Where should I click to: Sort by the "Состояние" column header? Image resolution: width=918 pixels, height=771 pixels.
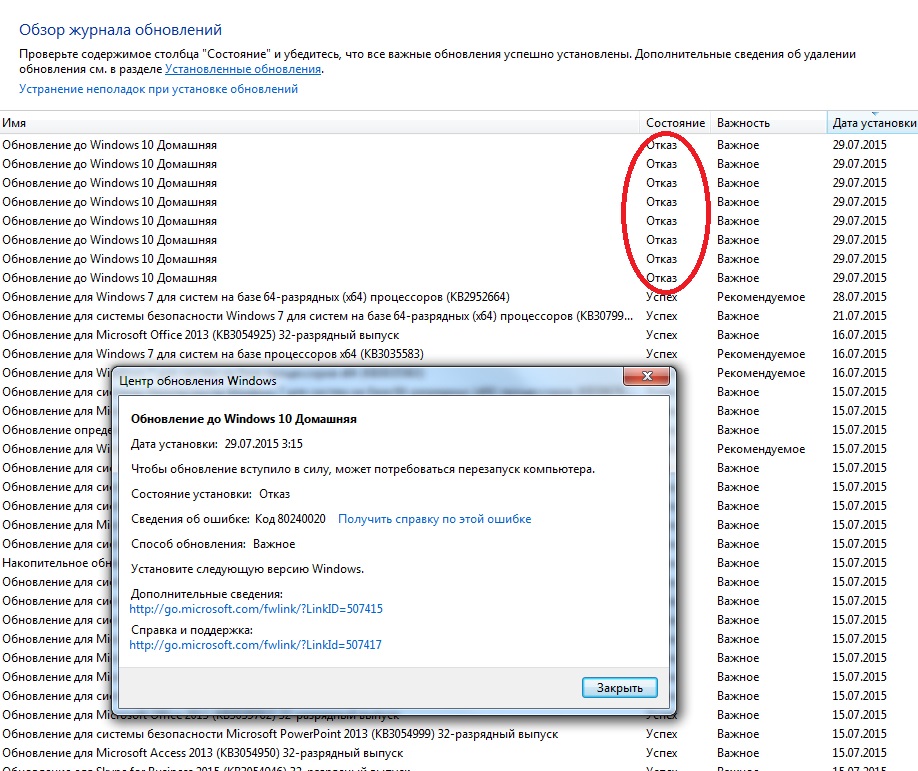pyautogui.click(x=675, y=123)
